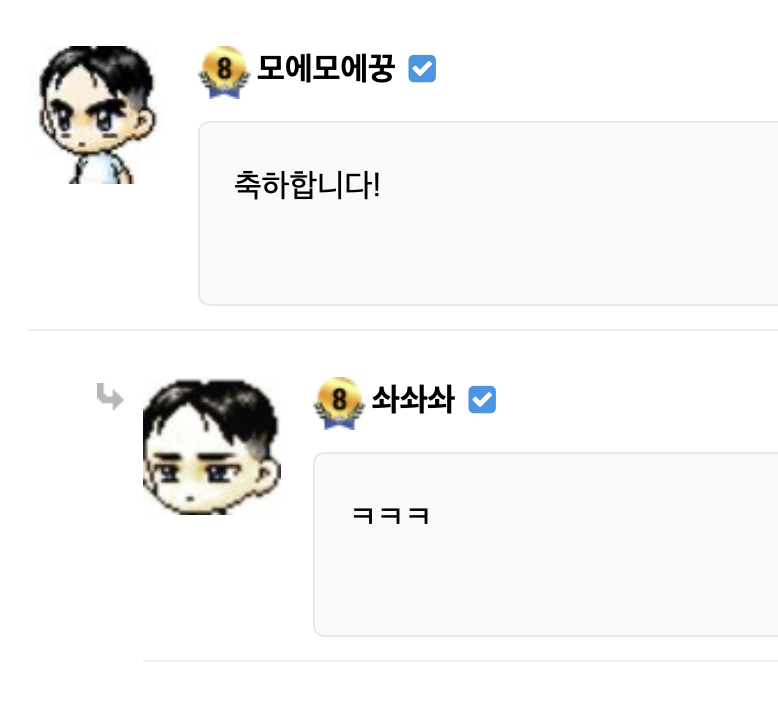
Task: Click the blue verified checkmark next to 모에모에꿍
Action: (x=423, y=69)
